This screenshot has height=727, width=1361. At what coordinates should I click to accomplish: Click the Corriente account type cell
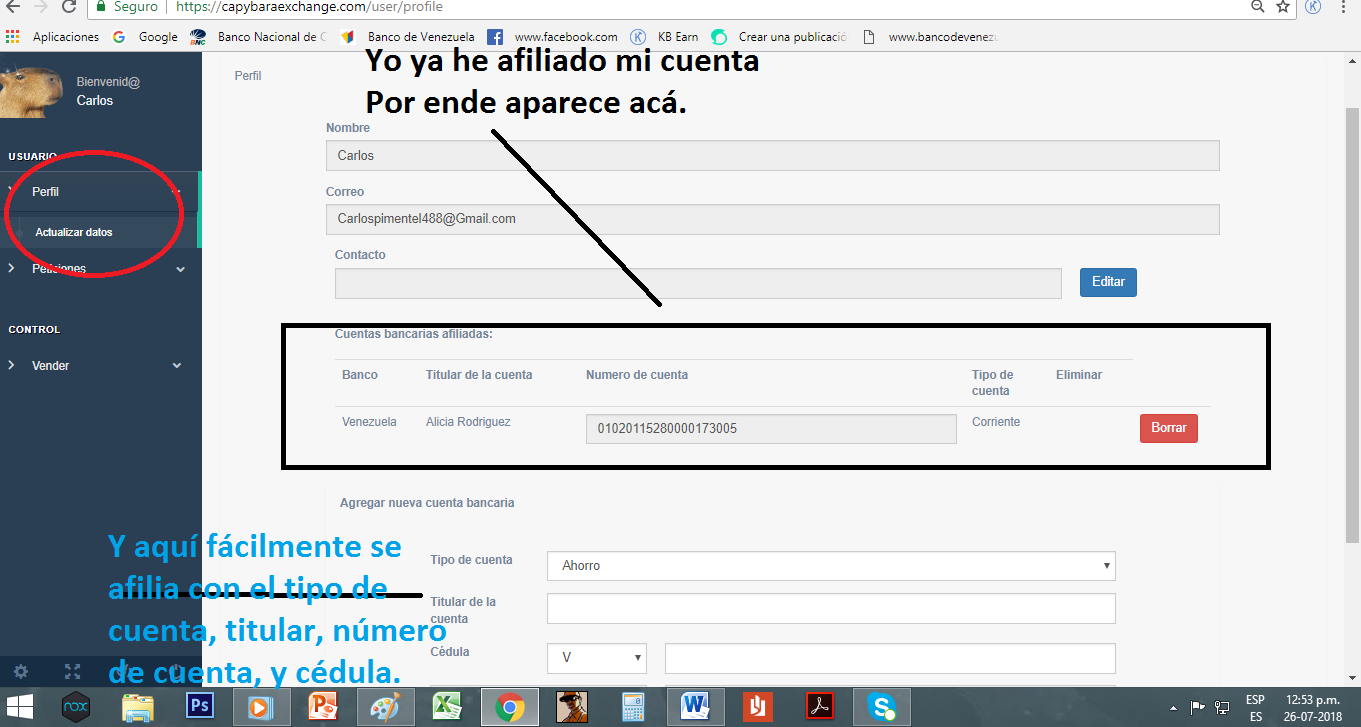[996, 422]
